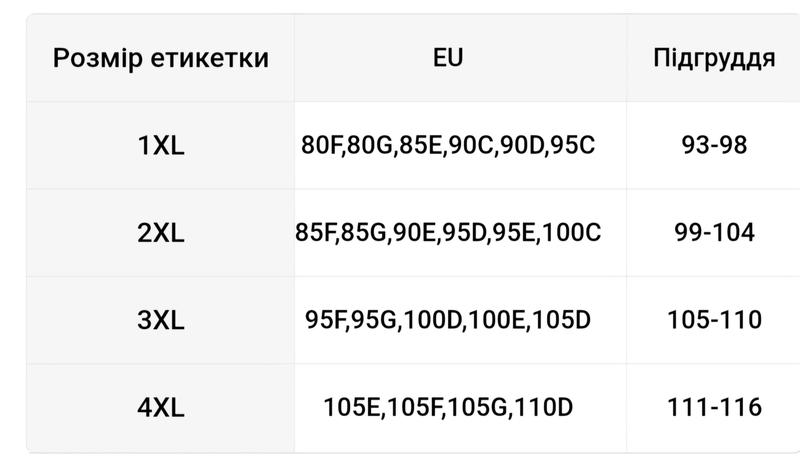Click the 105-110 underbust measurement cell
This screenshot has width=800, height=465.
(x=714, y=320)
